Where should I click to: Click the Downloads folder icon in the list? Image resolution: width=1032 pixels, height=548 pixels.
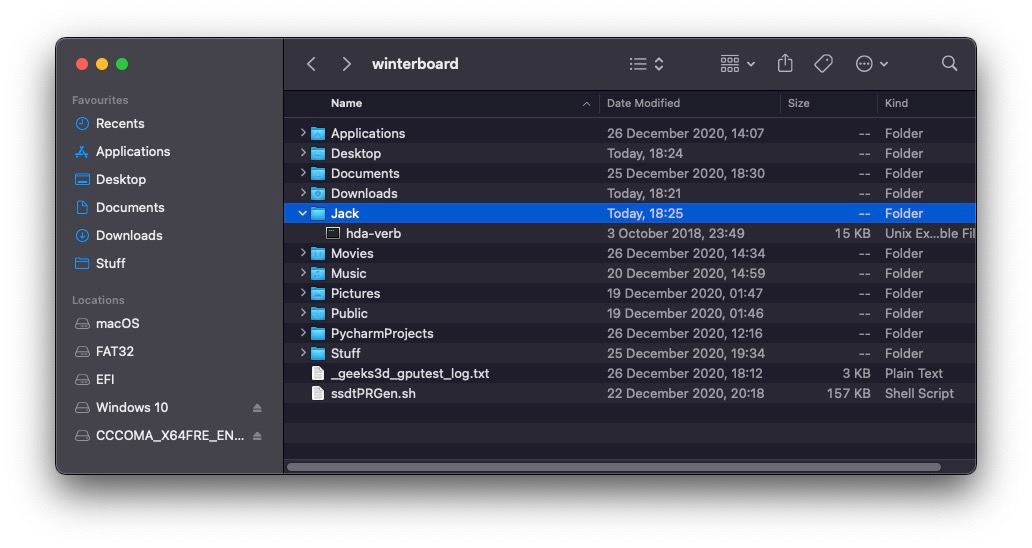tap(318, 193)
